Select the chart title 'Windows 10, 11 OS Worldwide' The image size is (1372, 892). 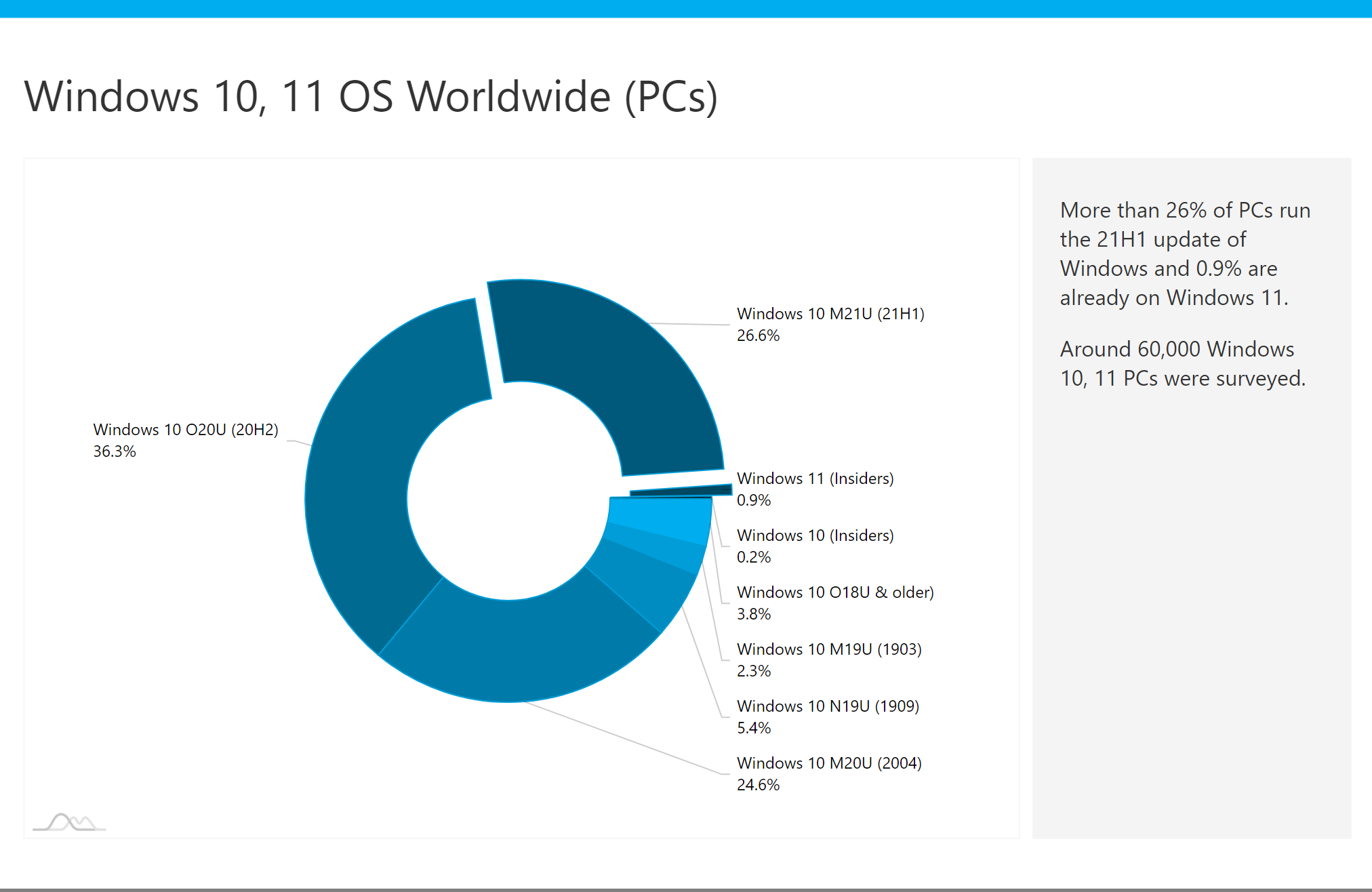click(x=370, y=97)
